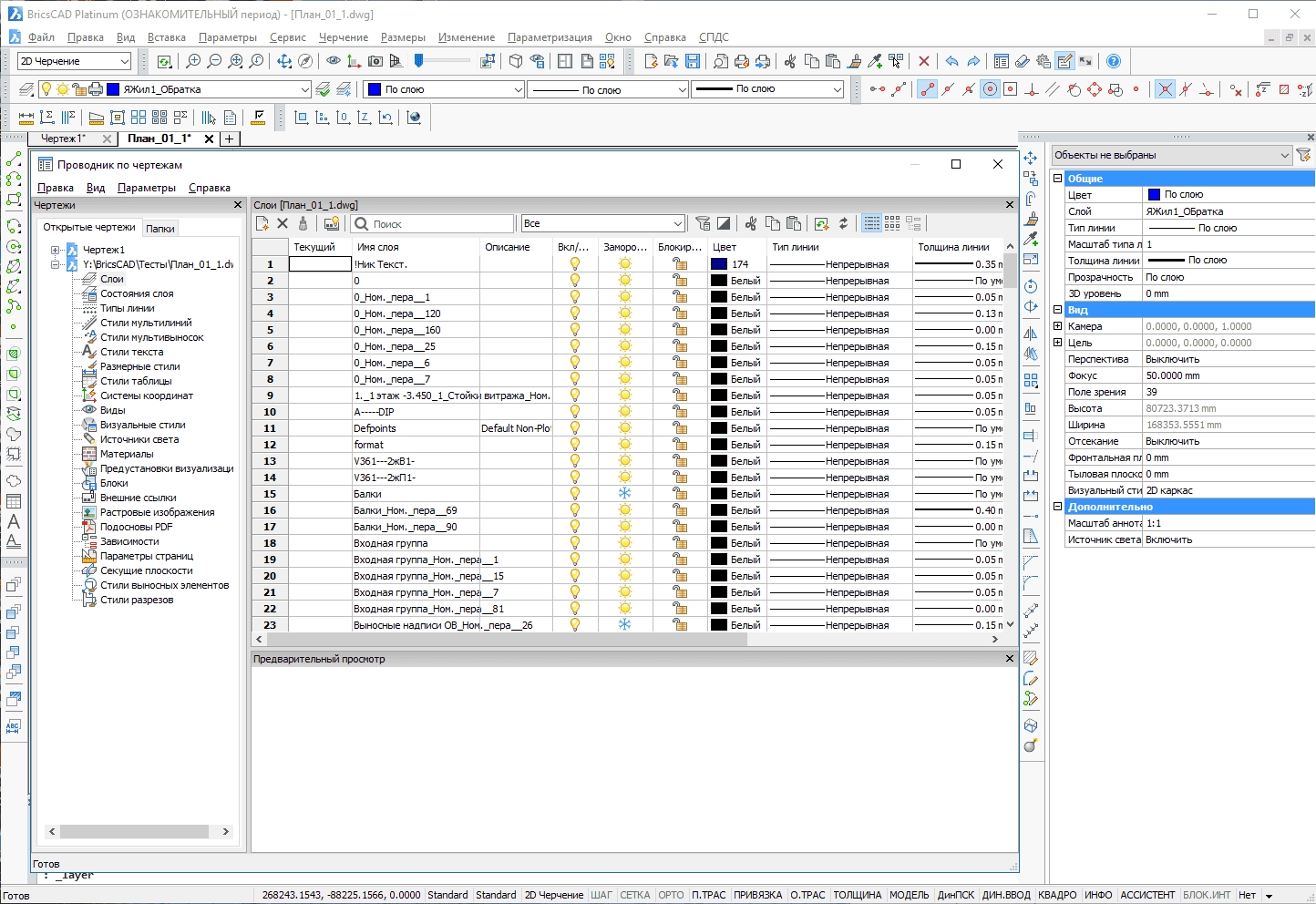Click the Save (floppy disk) icon
This screenshot has width=1316, height=904.
[693, 61]
